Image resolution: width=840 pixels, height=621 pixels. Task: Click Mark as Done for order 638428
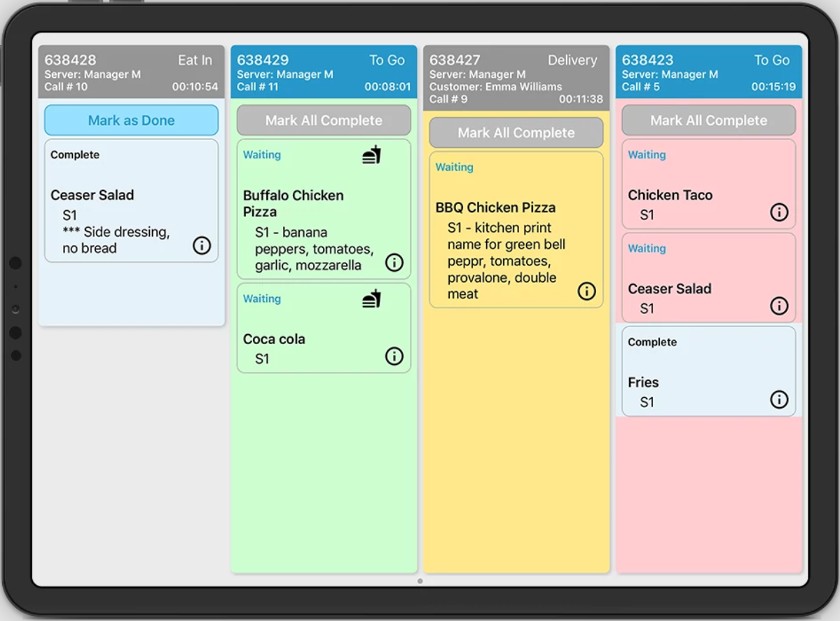pyautogui.click(x=131, y=120)
